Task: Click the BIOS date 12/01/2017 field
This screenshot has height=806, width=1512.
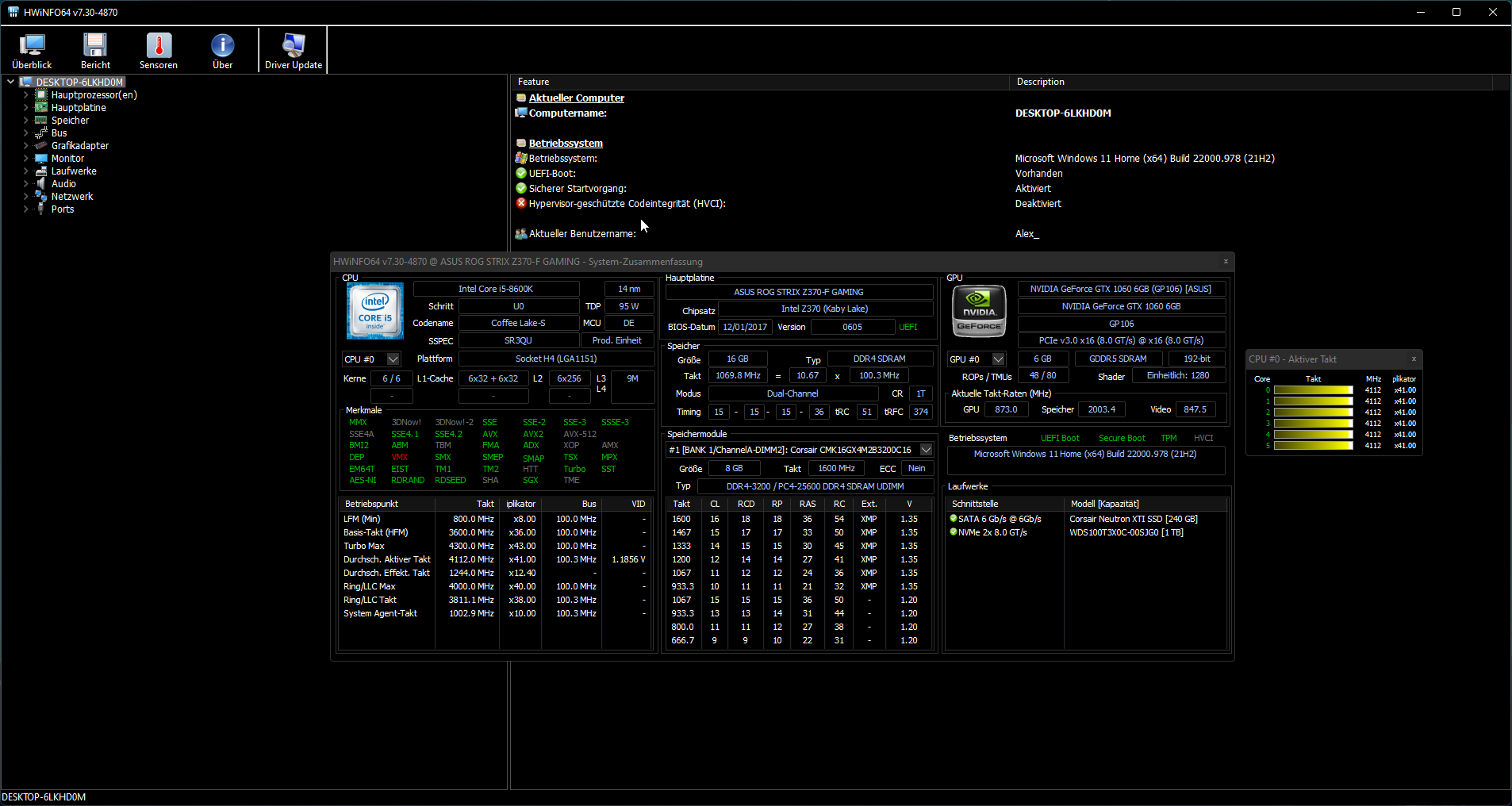Action: (x=745, y=327)
